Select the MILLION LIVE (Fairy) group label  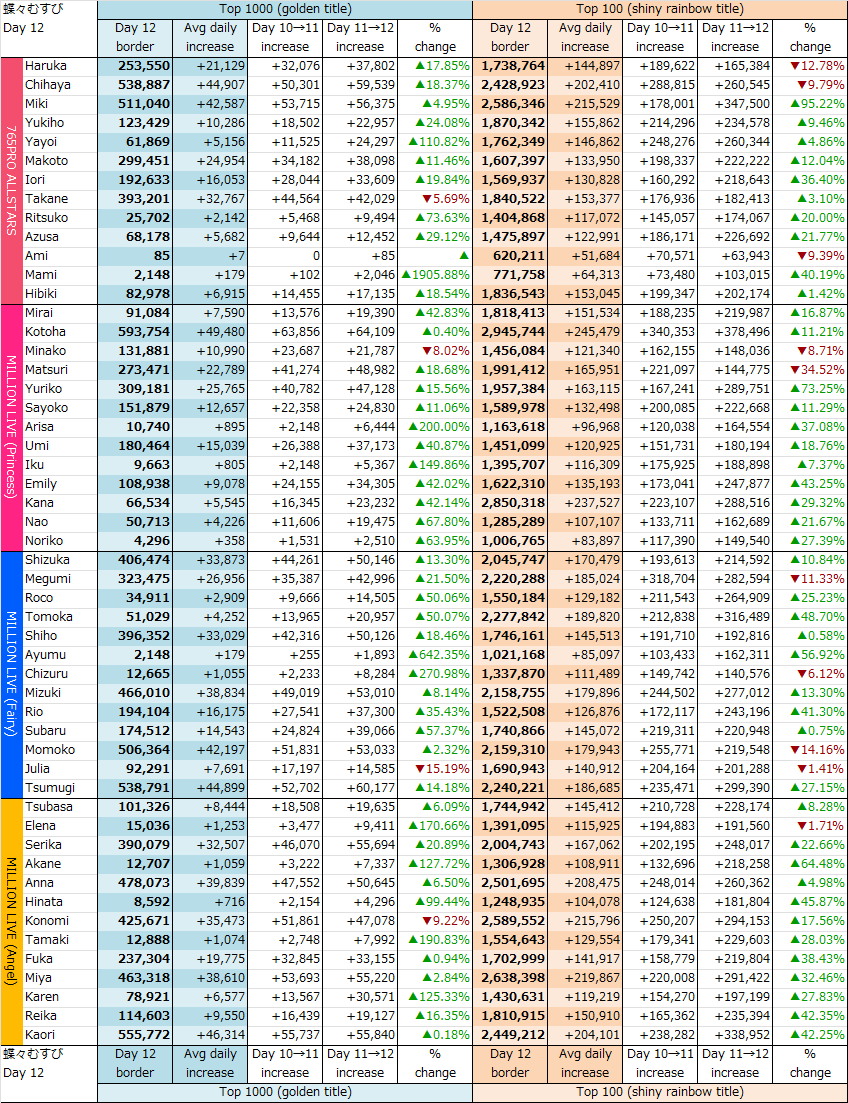click(11, 674)
